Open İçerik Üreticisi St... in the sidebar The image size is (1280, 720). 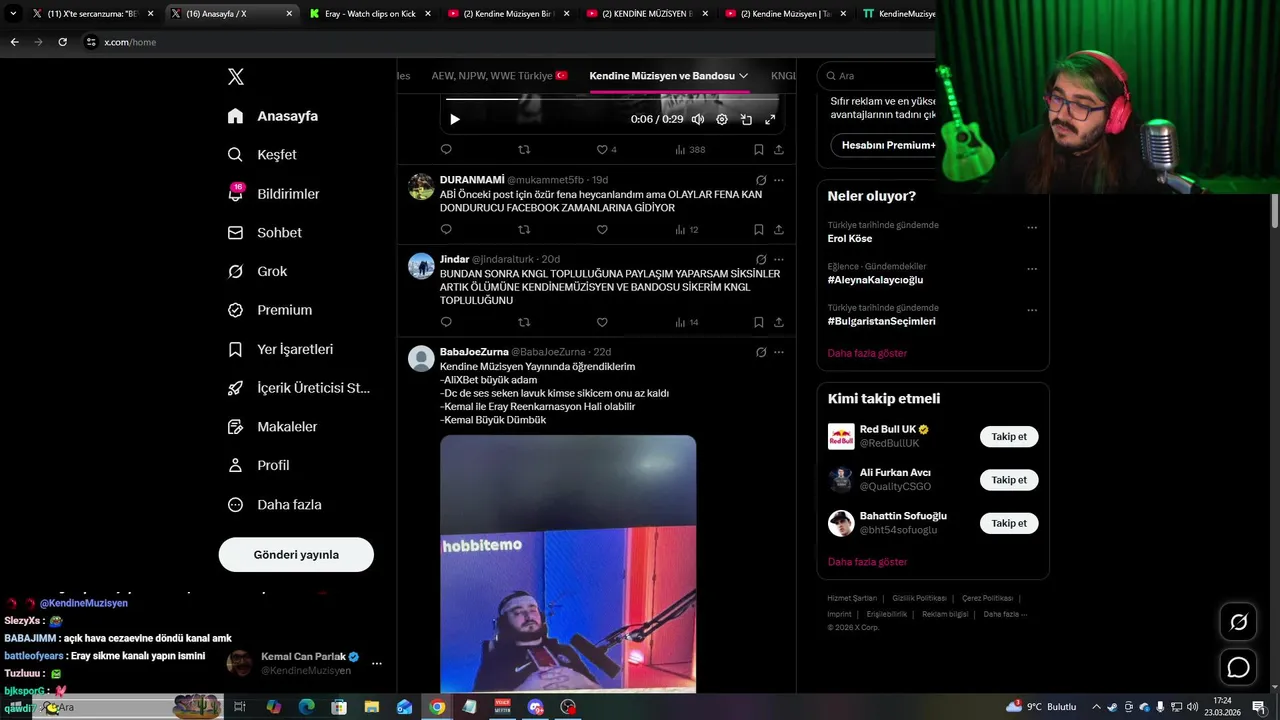(x=299, y=388)
